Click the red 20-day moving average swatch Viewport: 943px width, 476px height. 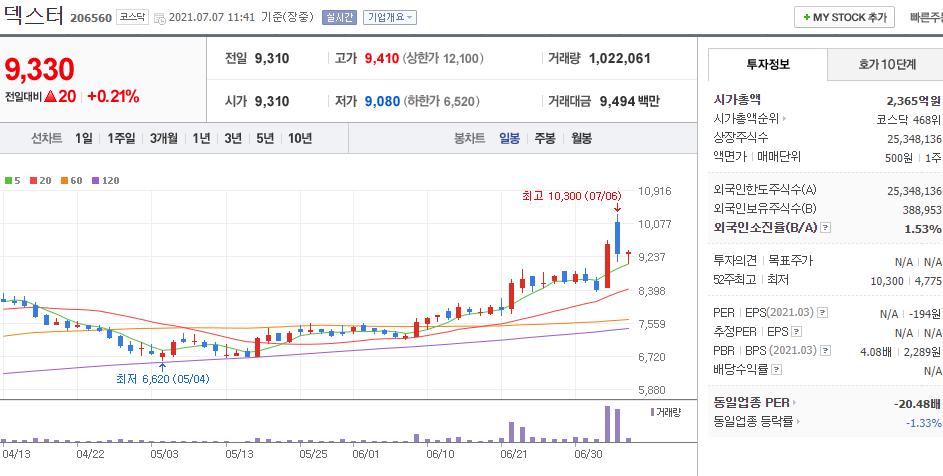33,180
